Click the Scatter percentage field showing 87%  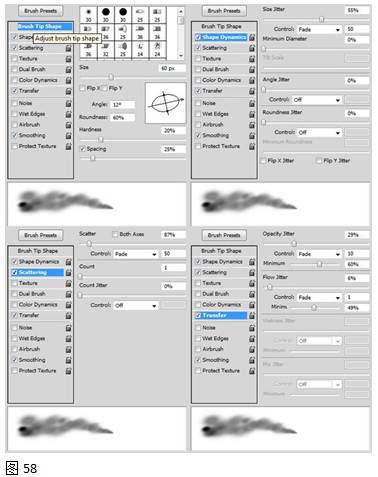pyautogui.click(x=173, y=235)
